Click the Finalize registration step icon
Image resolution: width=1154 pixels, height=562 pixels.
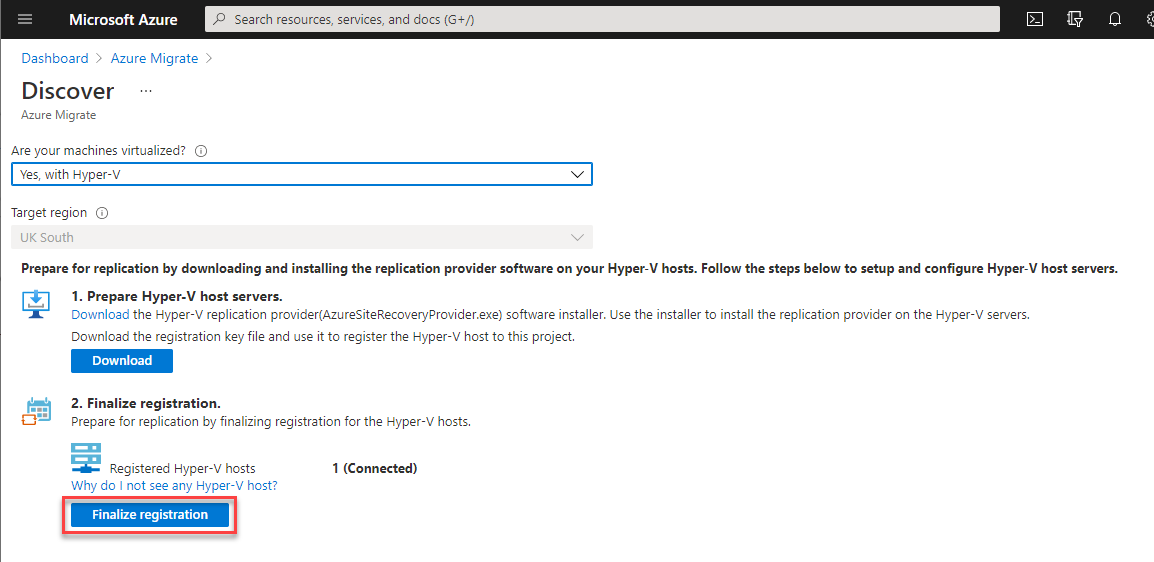point(37,411)
